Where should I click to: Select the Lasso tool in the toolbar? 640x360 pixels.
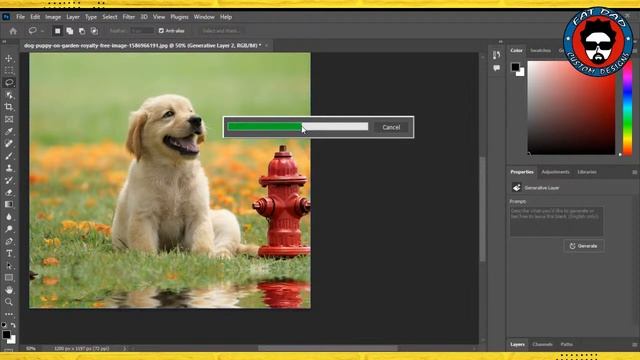9,82
